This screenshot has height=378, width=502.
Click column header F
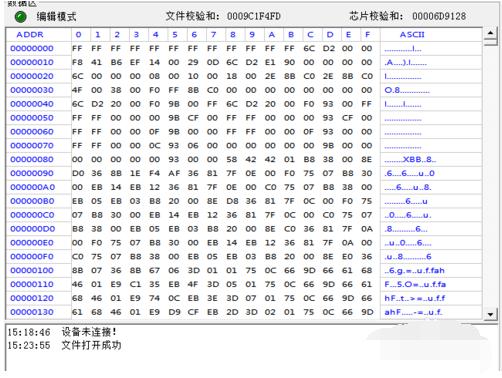pos(367,35)
